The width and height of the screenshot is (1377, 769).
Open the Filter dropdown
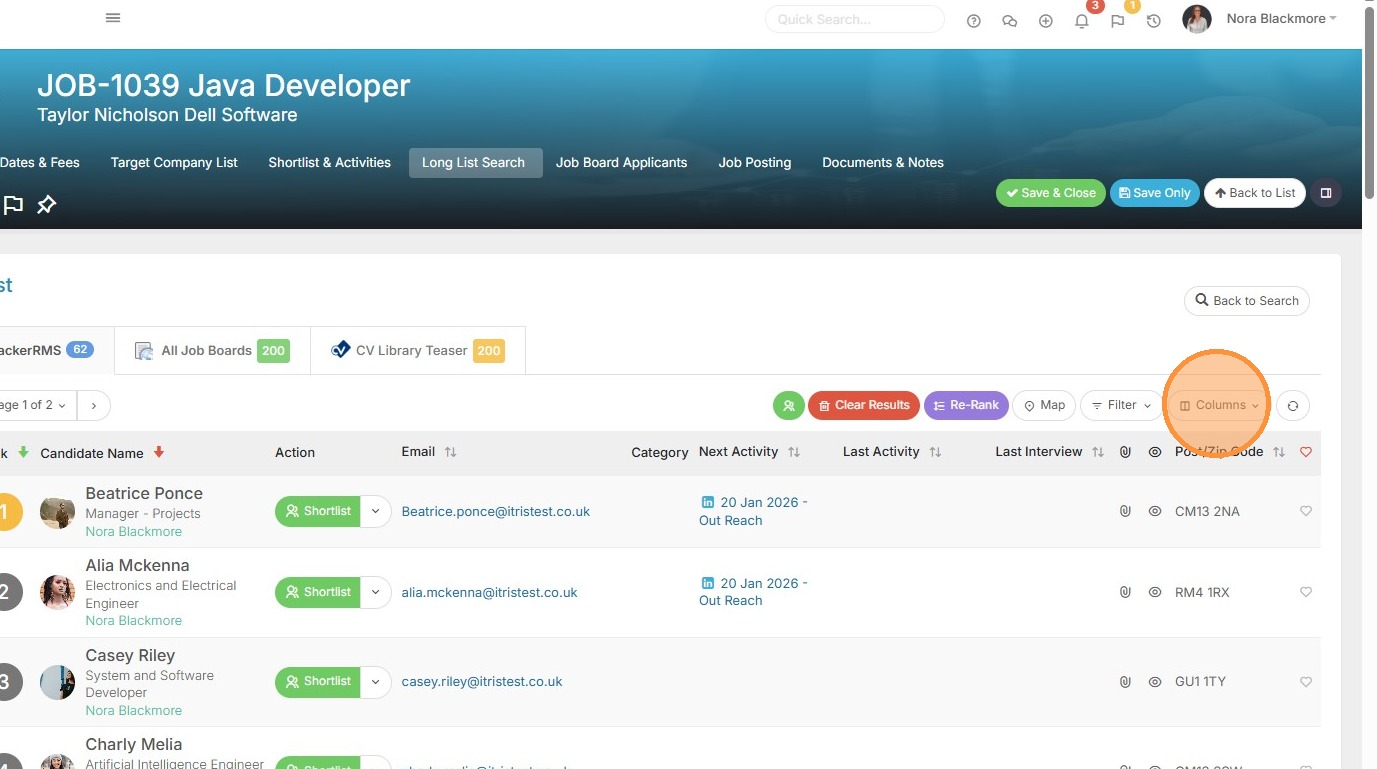coord(1120,406)
